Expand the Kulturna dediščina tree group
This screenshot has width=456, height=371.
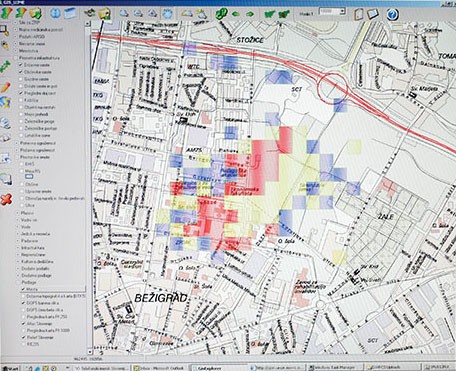(17, 262)
